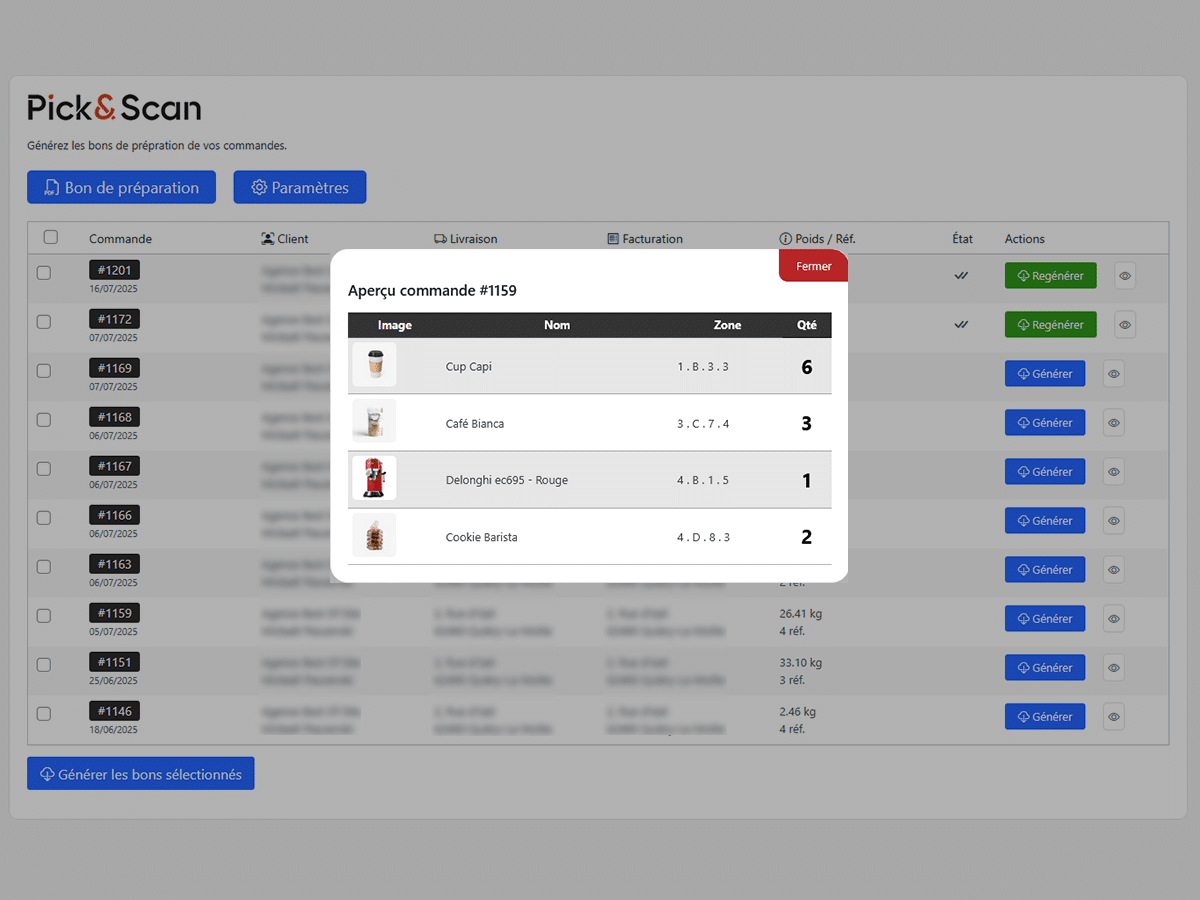Preview order #1201 with eye icon
1200x900 pixels.
[x=1125, y=276]
